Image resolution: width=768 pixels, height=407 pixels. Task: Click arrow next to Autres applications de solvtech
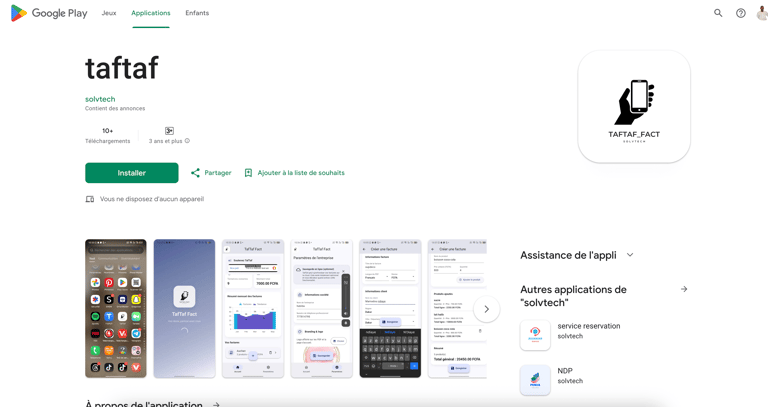(x=684, y=289)
